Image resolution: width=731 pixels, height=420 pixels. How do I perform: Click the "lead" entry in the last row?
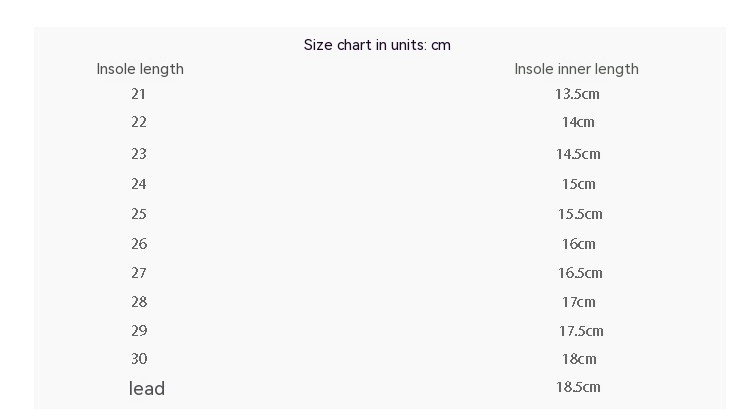[x=147, y=388]
